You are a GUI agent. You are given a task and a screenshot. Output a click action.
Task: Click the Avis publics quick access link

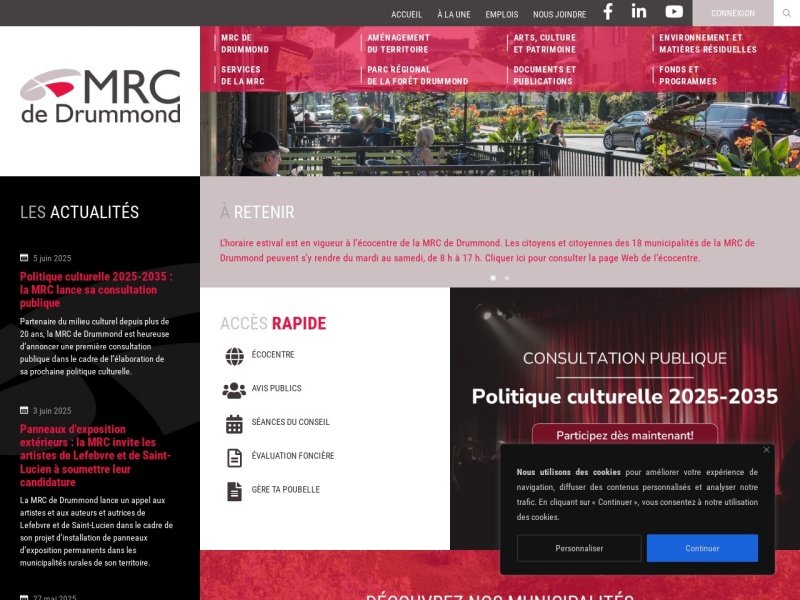click(277, 388)
